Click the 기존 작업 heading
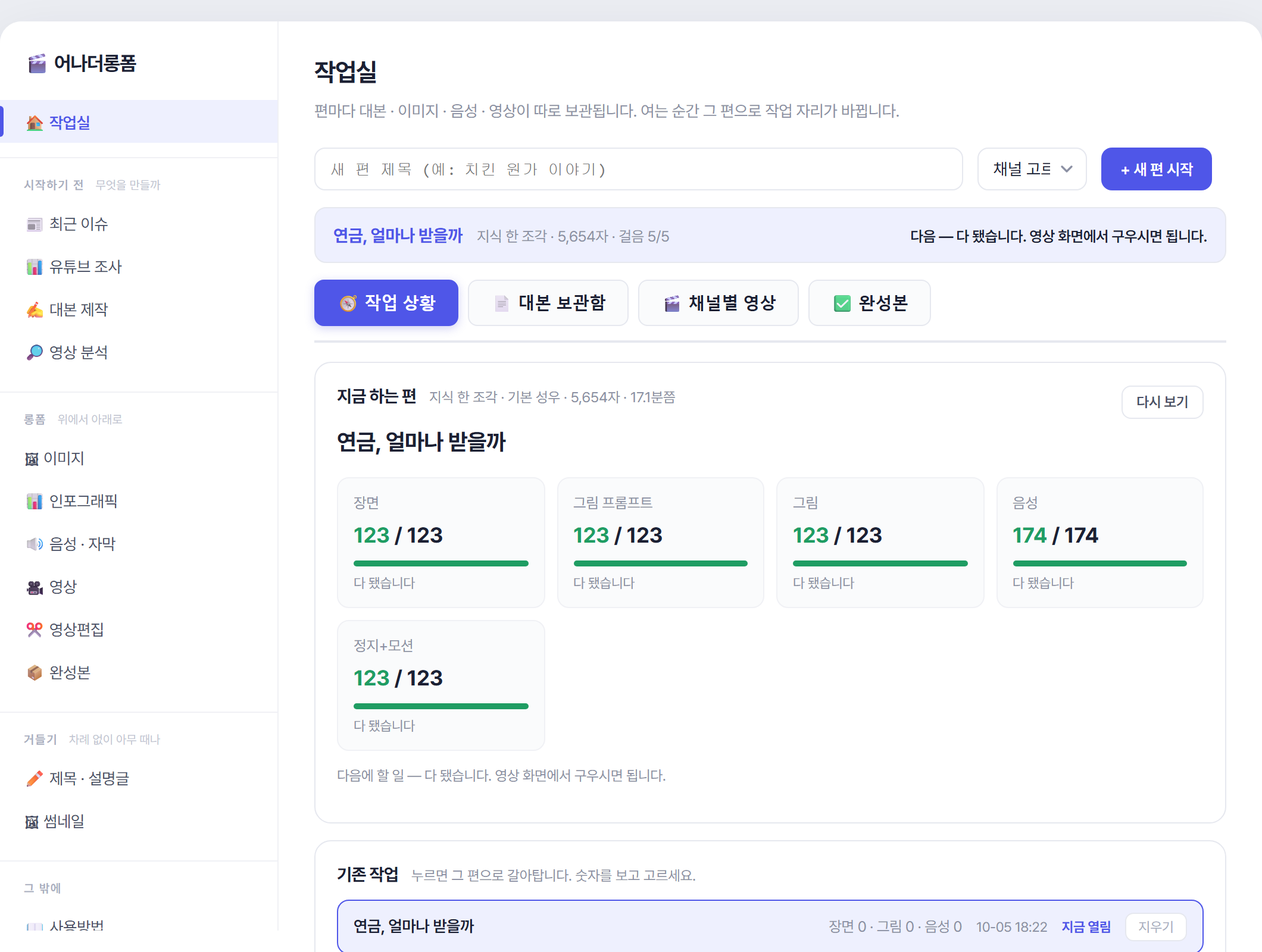The height and width of the screenshot is (952, 1262). coord(367,874)
